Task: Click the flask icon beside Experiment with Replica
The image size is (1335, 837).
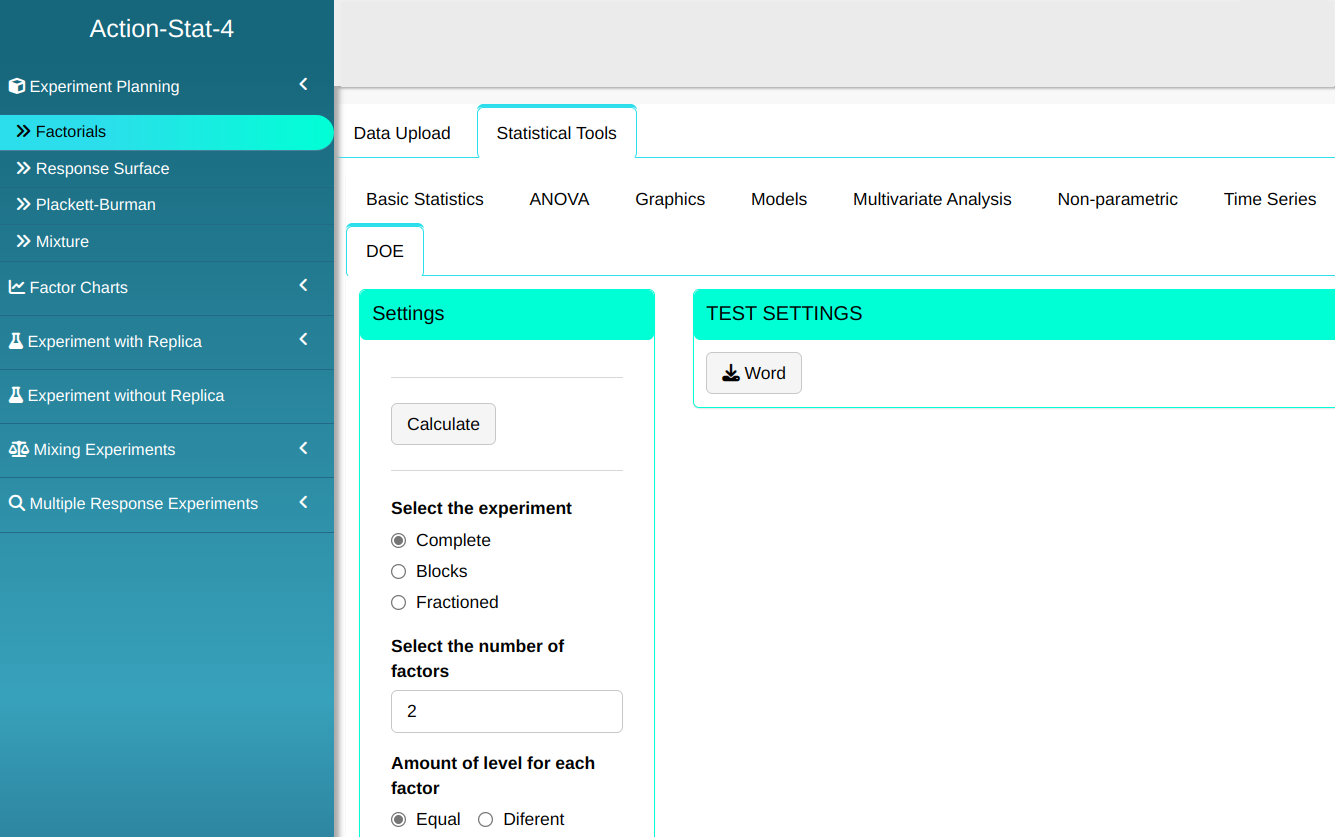Action: [x=16, y=342]
